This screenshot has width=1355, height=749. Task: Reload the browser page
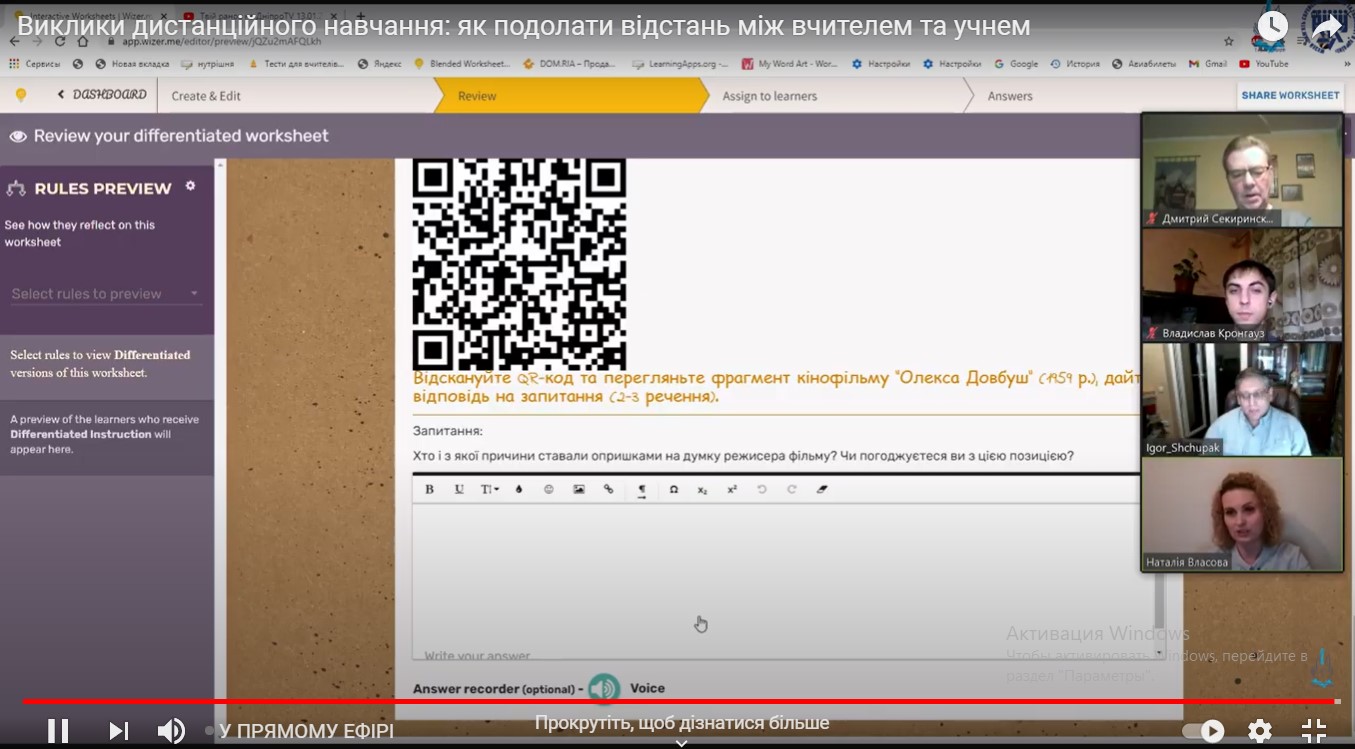pyautogui.click(x=60, y=42)
